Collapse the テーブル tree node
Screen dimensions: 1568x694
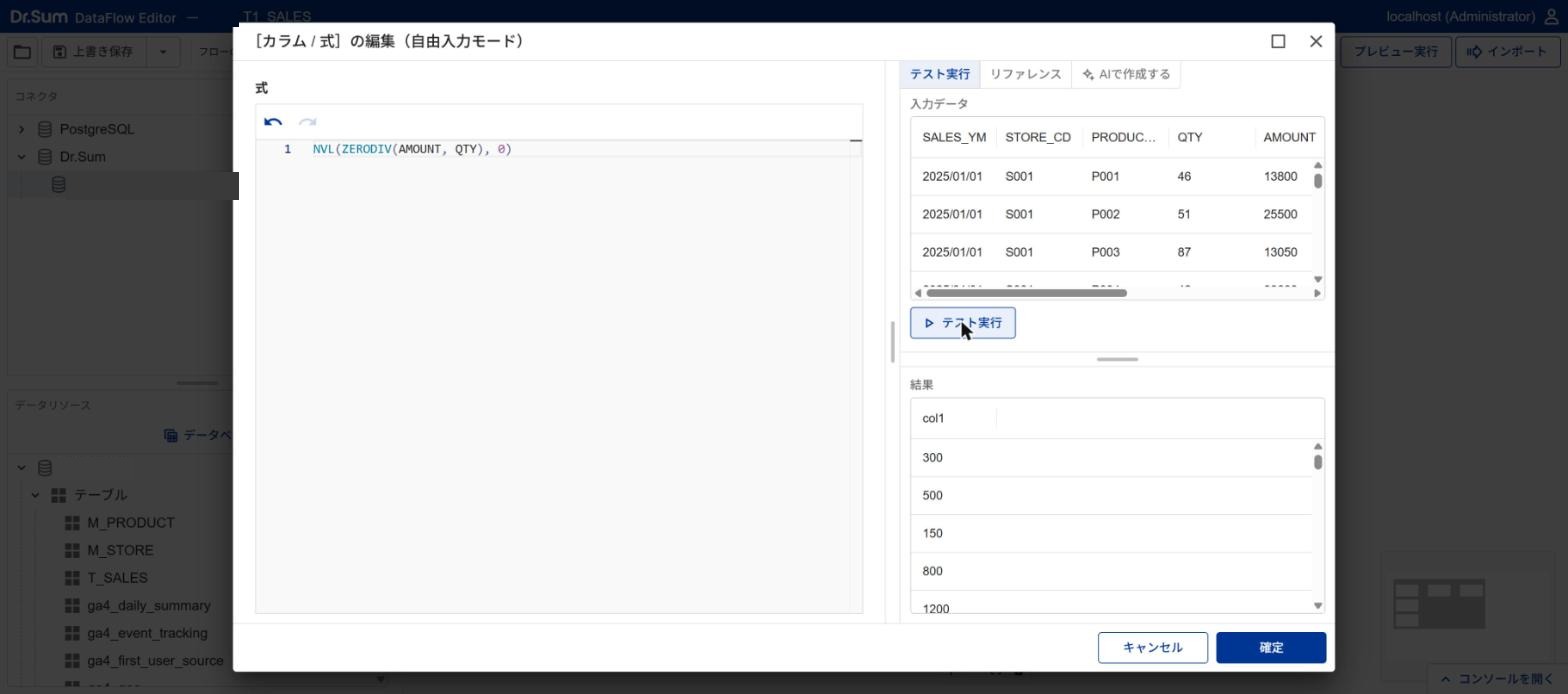click(35, 495)
